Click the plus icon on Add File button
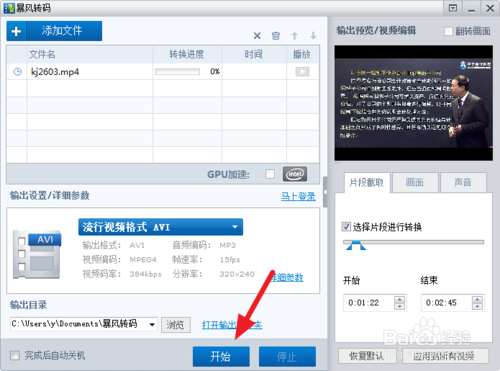 tap(16, 31)
